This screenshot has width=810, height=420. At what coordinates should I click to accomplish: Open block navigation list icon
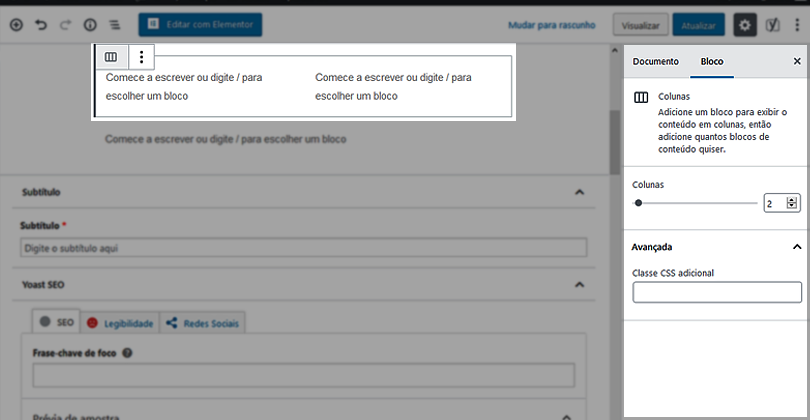tap(115, 25)
